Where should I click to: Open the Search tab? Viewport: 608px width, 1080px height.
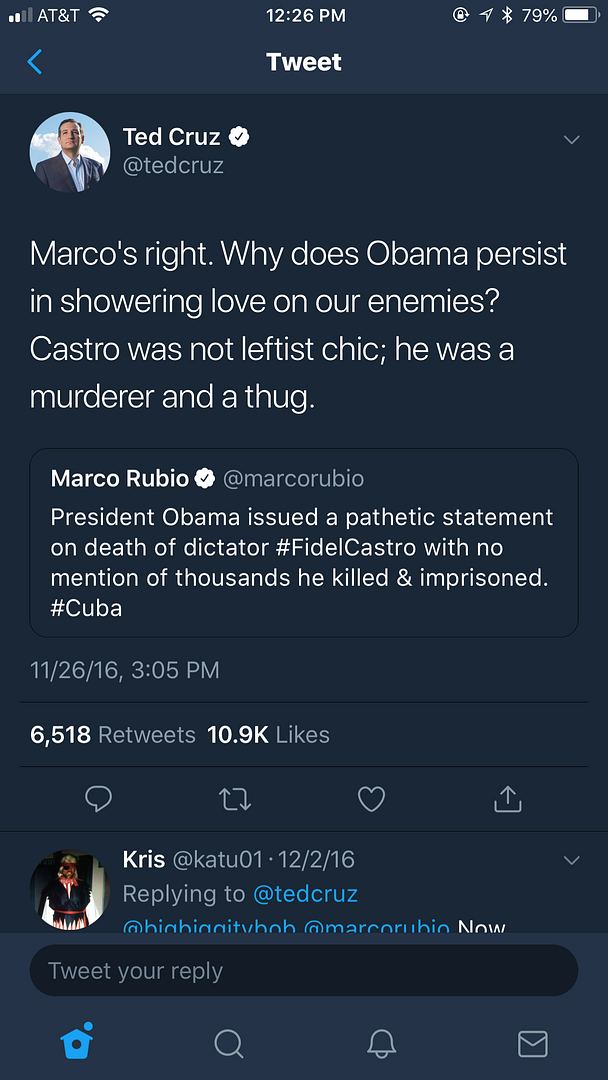229,1043
